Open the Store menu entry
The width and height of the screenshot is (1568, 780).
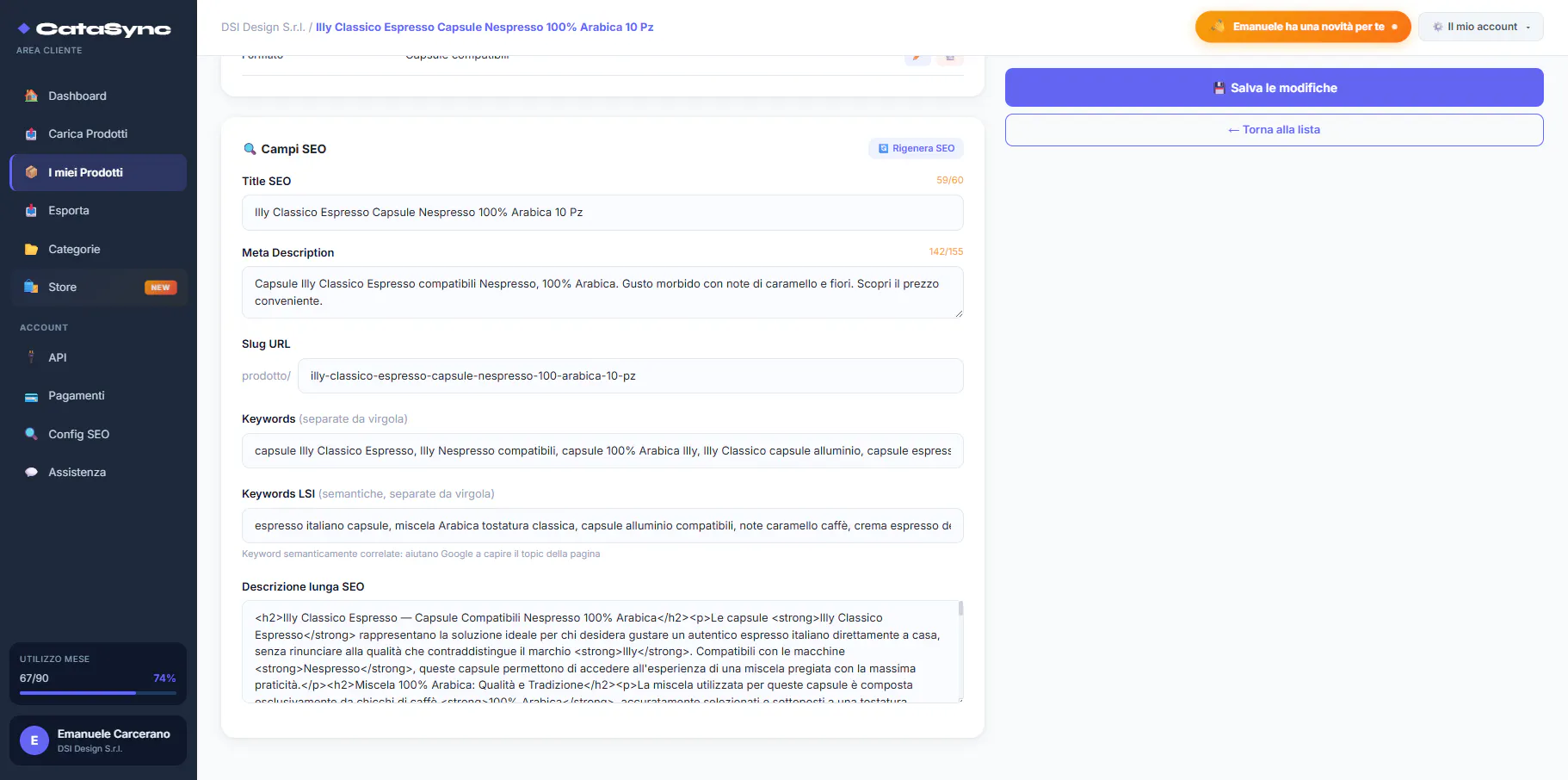pyautogui.click(x=98, y=288)
